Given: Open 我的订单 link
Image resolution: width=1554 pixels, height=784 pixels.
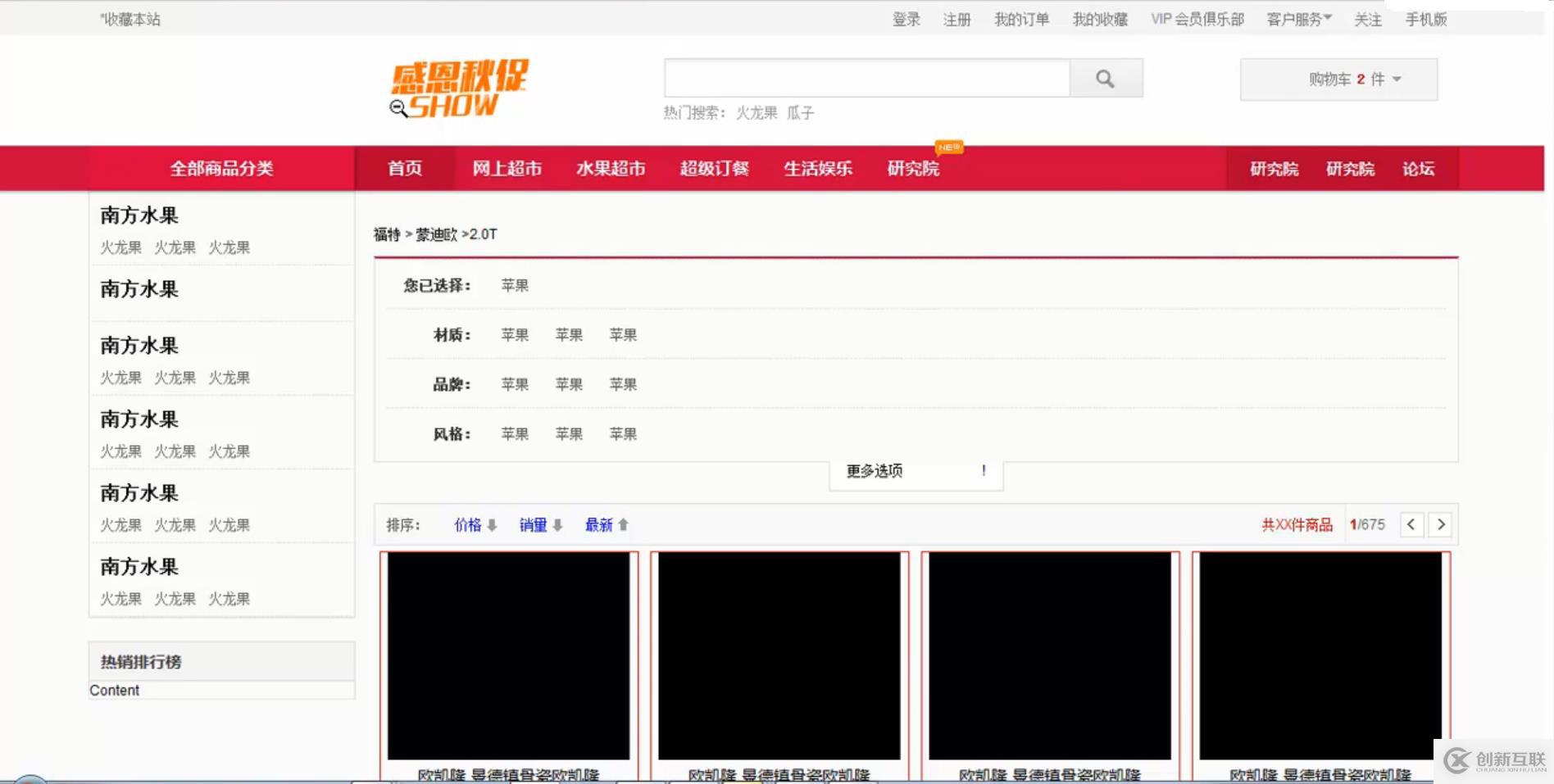Looking at the screenshot, I should (x=1021, y=20).
